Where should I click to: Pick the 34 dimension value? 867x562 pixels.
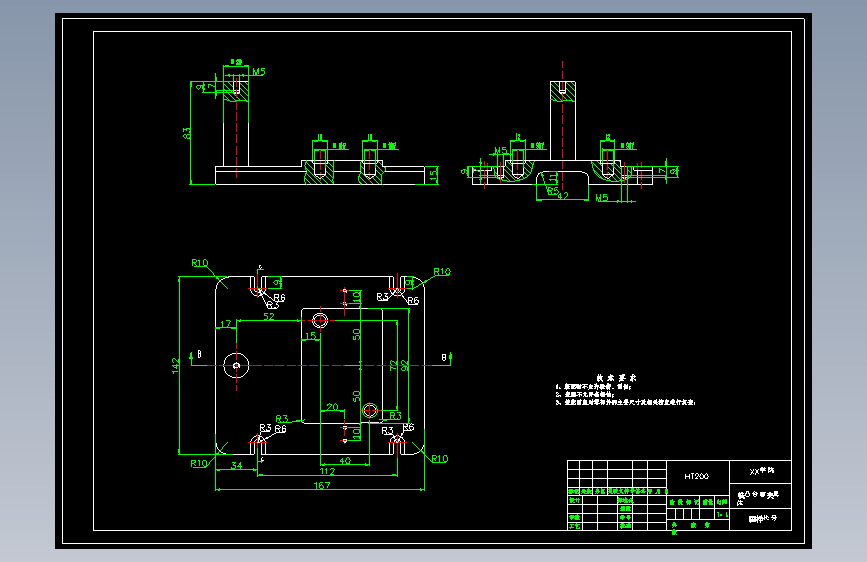tap(237, 465)
